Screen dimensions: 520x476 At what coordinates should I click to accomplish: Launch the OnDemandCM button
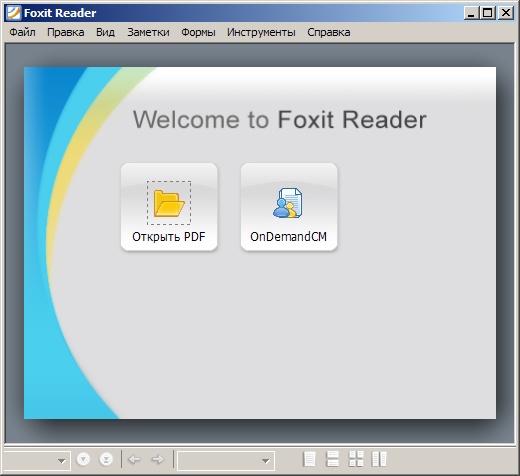pyautogui.click(x=289, y=207)
